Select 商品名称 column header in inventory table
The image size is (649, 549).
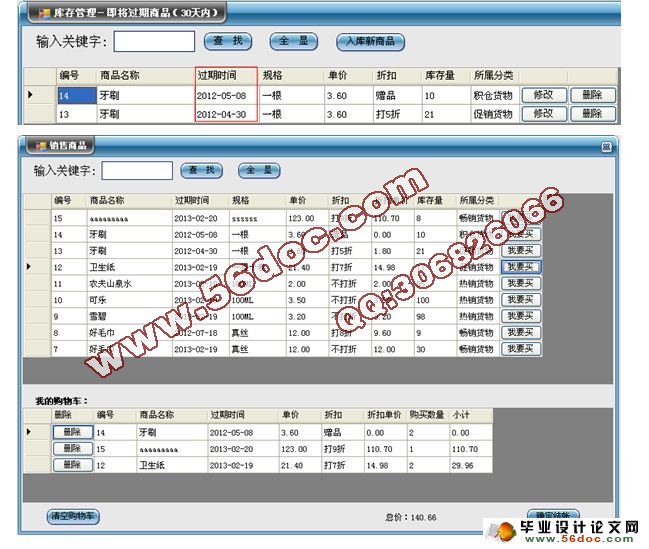pos(146,75)
